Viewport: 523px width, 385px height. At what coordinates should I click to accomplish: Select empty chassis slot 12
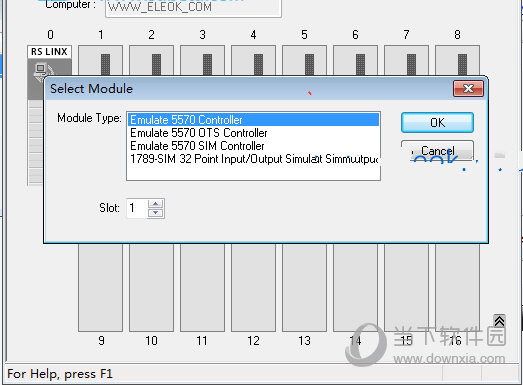253,287
